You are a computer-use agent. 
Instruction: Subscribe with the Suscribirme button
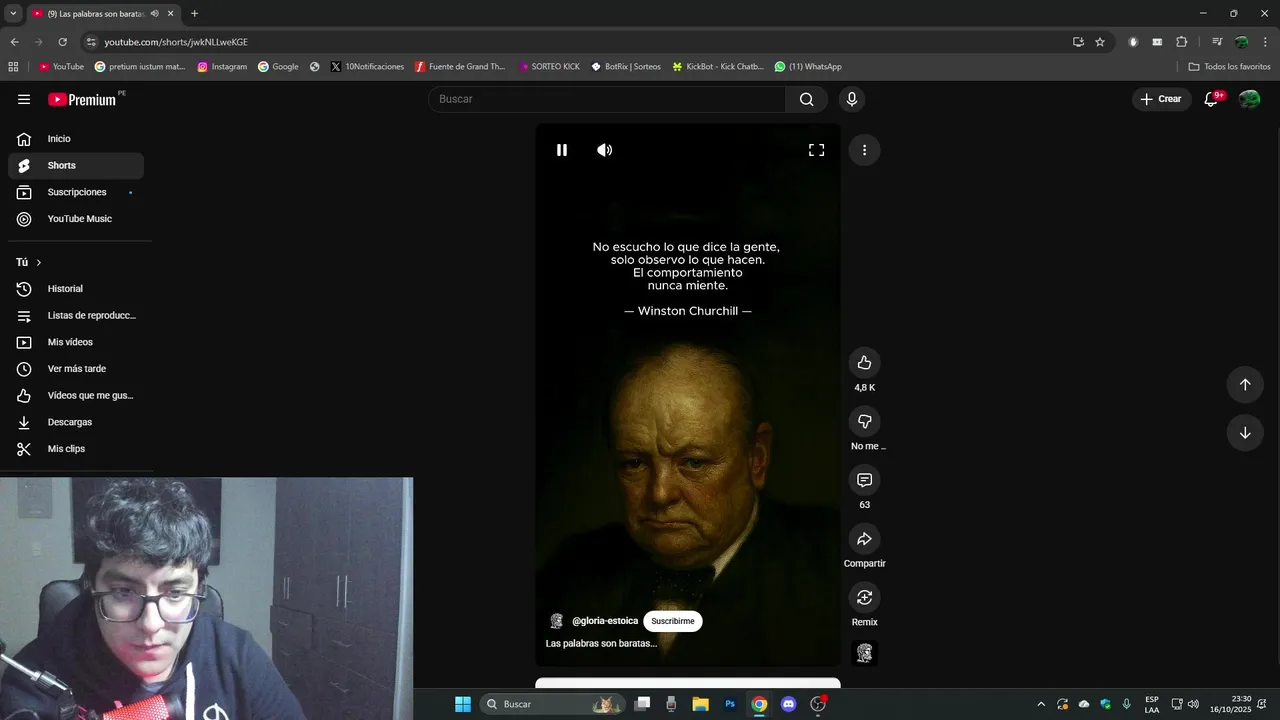(673, 621)
